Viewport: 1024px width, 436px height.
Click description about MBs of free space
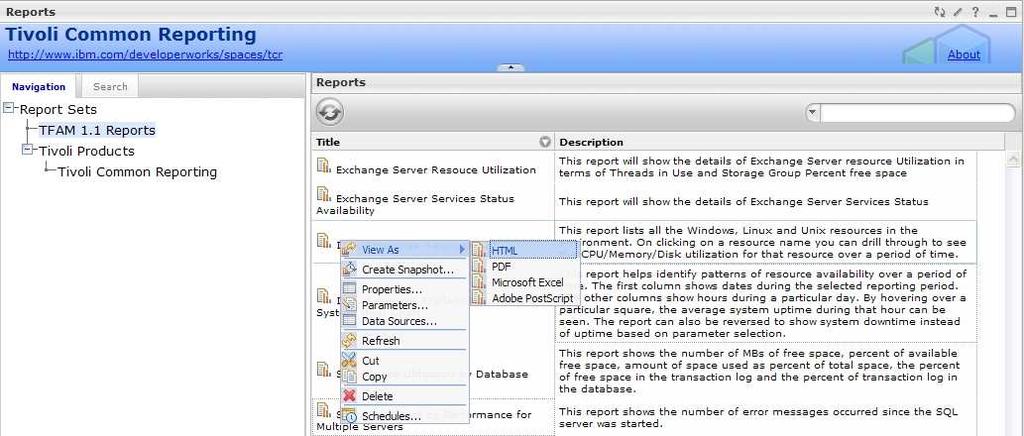[x=760, y=371]
